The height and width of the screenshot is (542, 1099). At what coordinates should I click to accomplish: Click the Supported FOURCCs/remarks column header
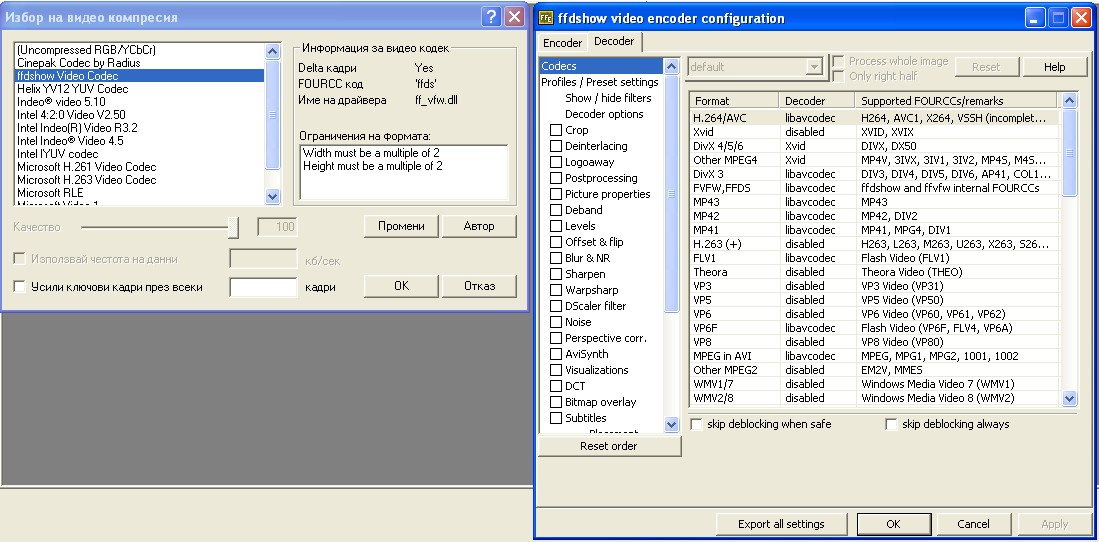coord(958,101)
